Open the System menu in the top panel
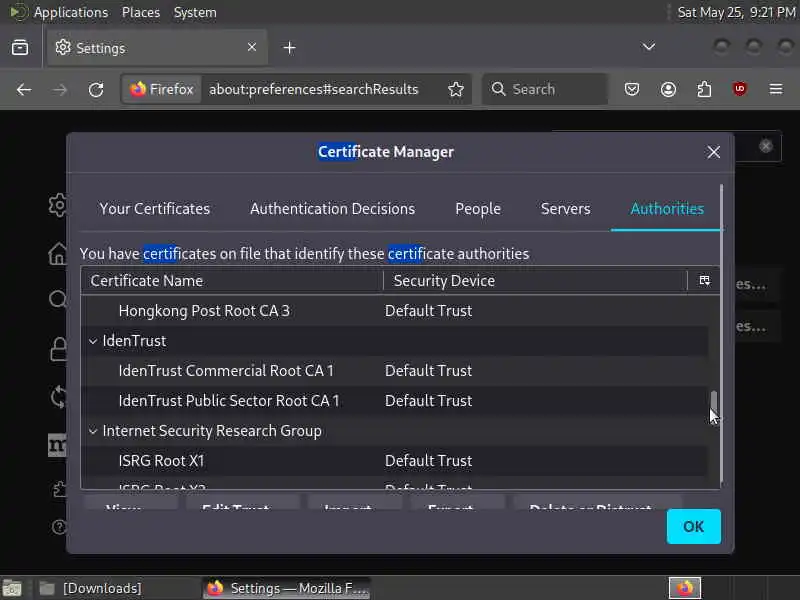The image size is (800, 600). pos(195,12)
